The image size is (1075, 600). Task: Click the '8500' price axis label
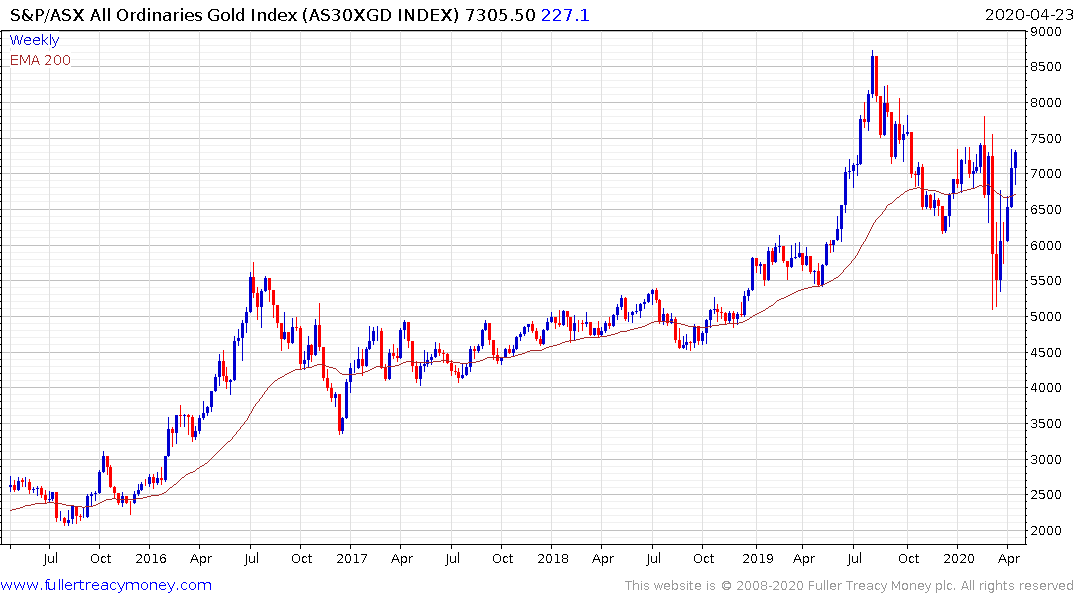[1046, 67]
